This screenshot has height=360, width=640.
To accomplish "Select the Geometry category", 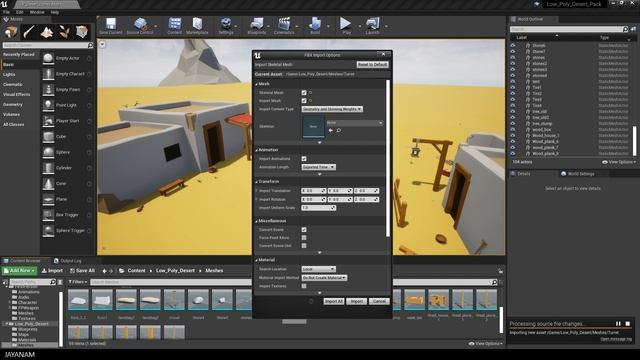I will pos(13,104).
